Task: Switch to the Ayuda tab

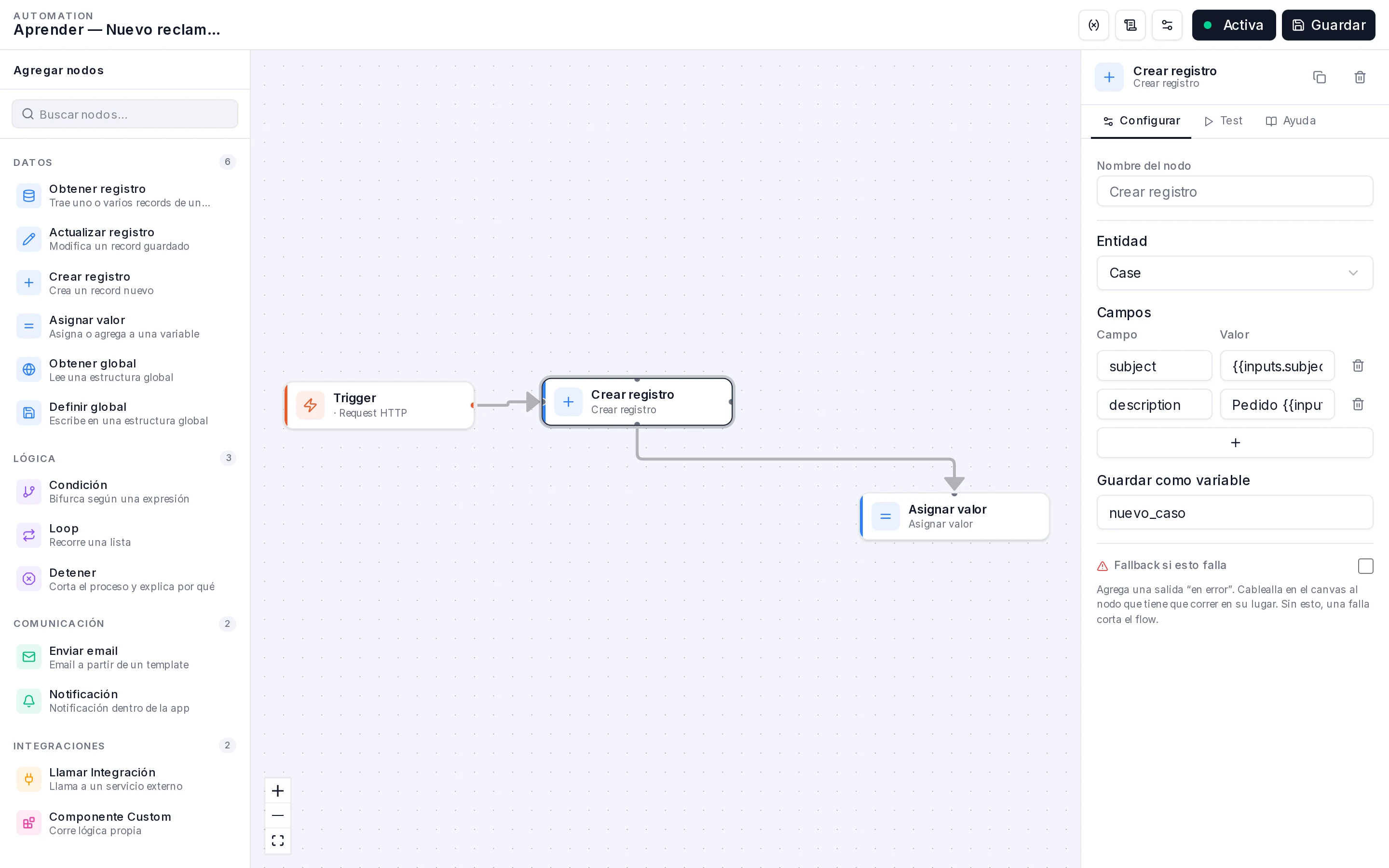Action: (1291, 121)
